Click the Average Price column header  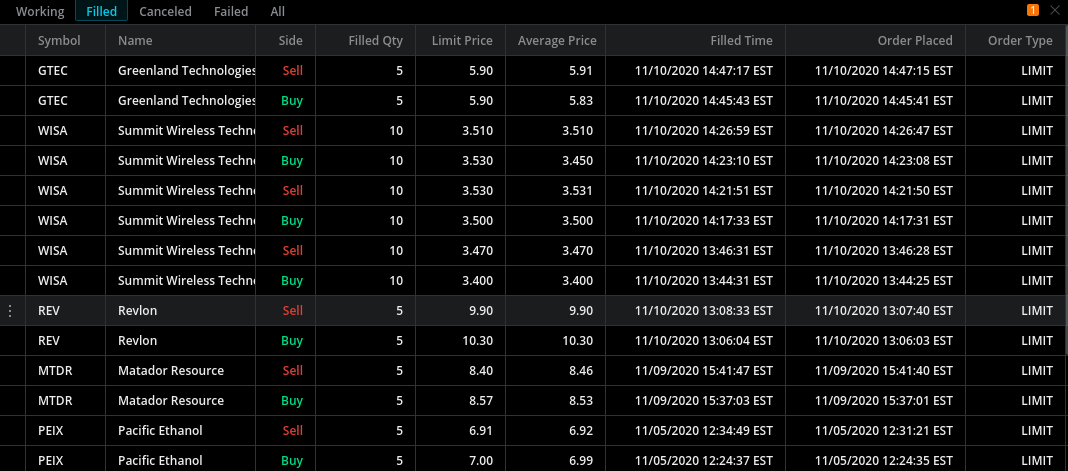pos(557,41)
